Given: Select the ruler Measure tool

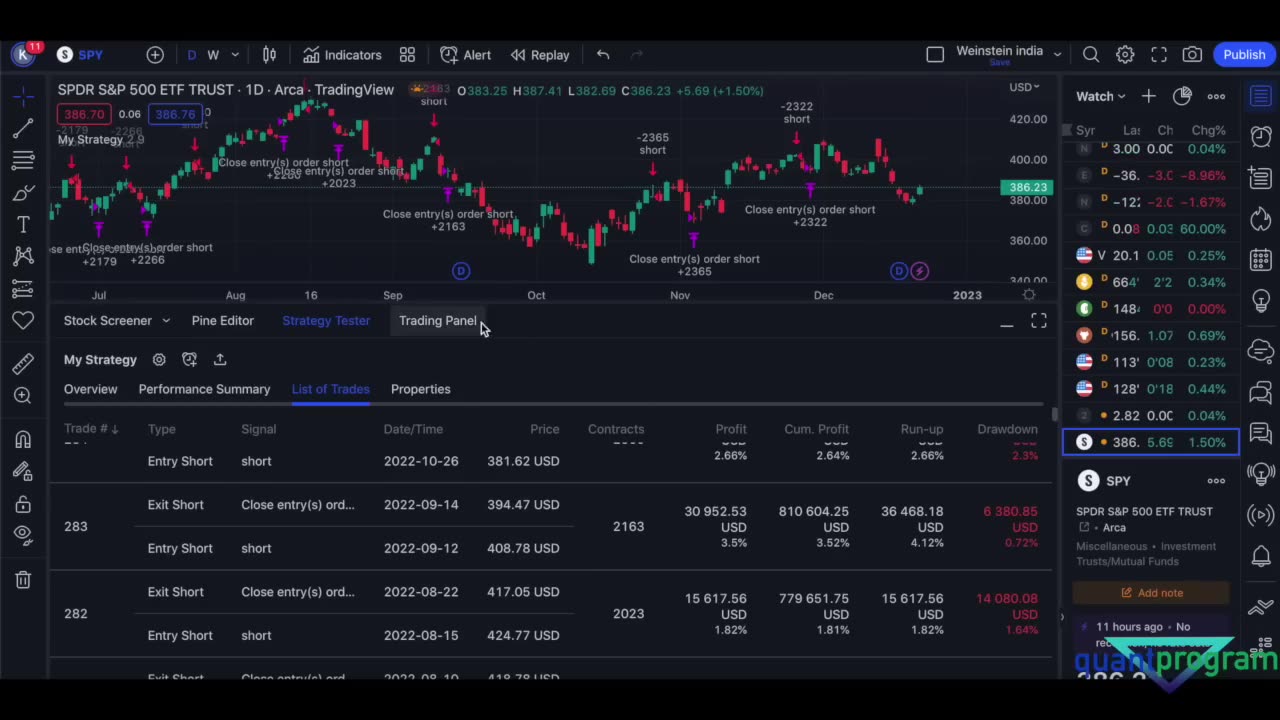Looking at the screenshot, I should [23, 363].
